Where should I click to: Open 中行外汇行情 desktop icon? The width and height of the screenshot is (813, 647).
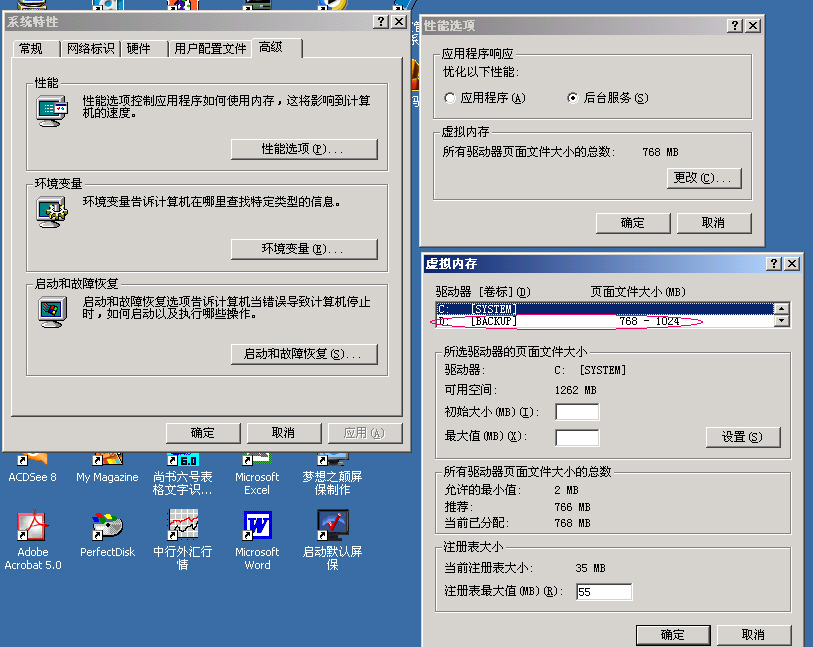coord(183,540)
